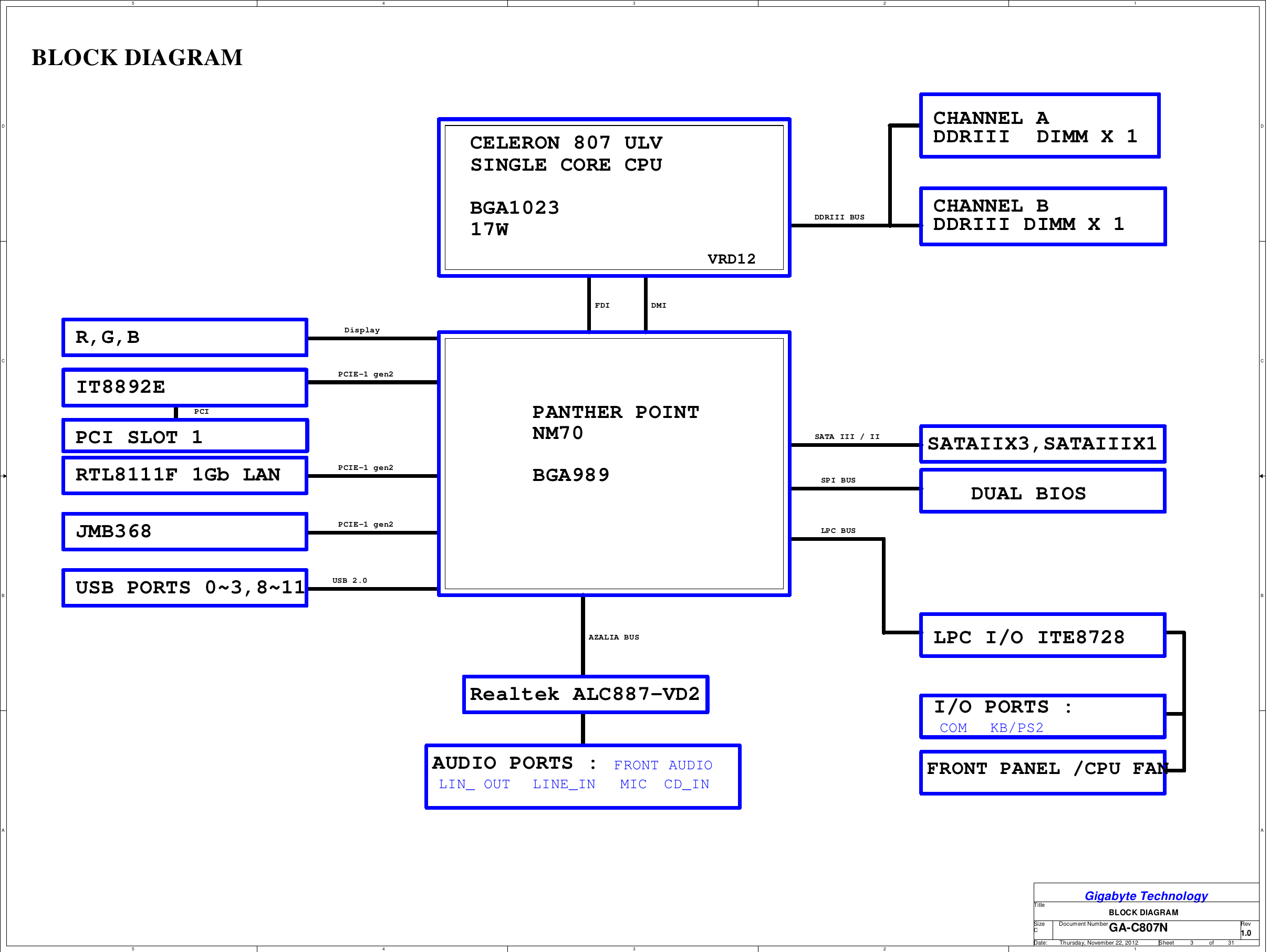Select the R,G,B display block
1269x952 pixels.
185,337
